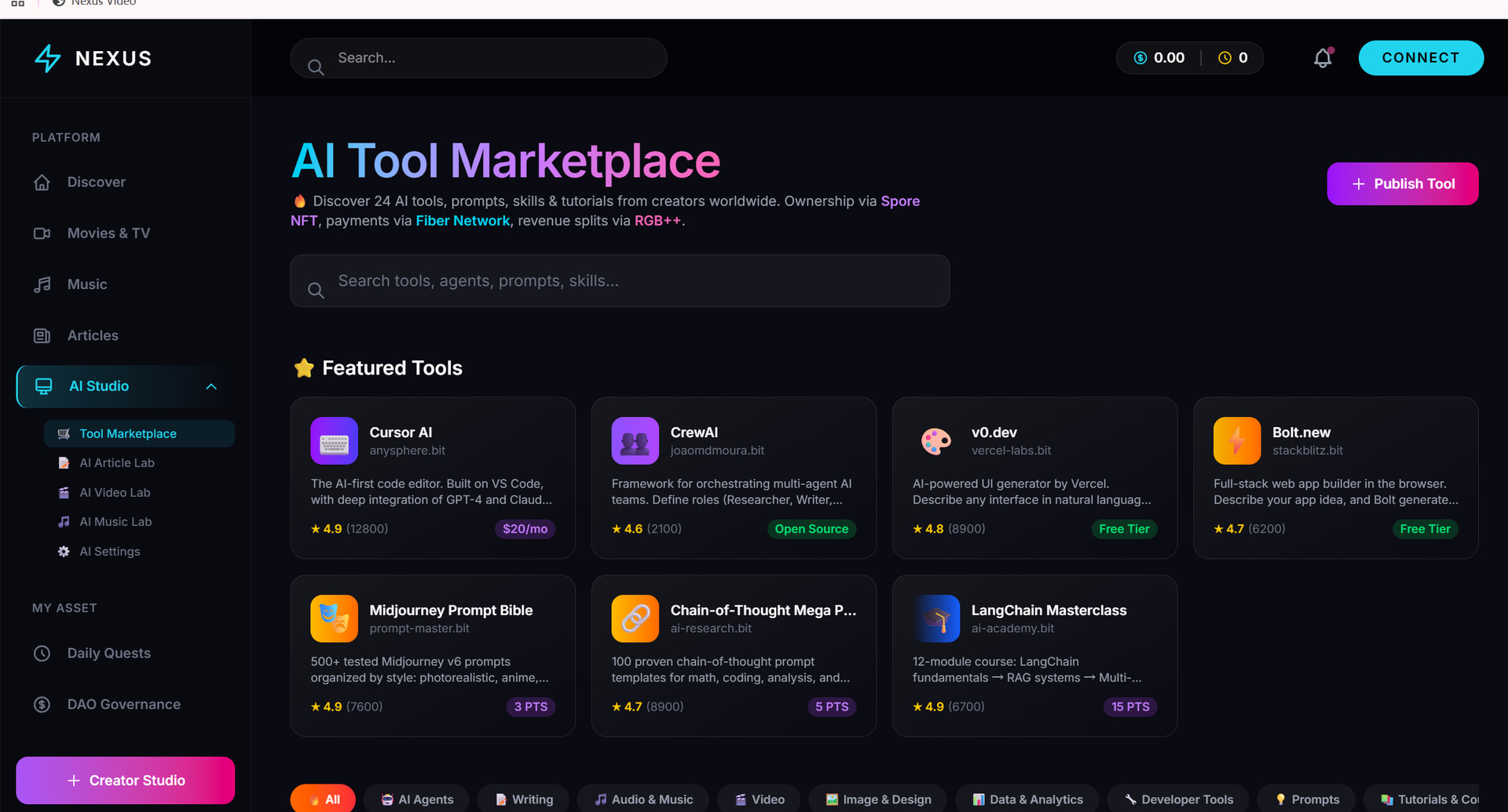Filter by AI Agents category
The image size is (1508, 812).
[417, 799]
